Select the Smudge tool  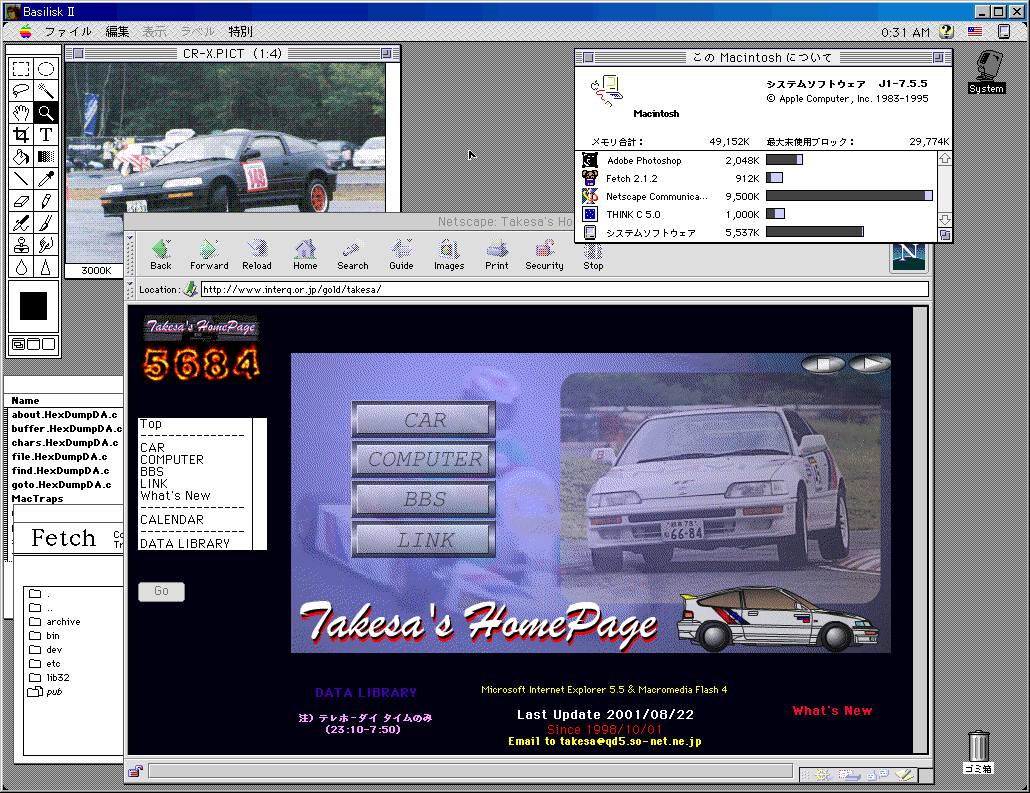pos(46,245)
